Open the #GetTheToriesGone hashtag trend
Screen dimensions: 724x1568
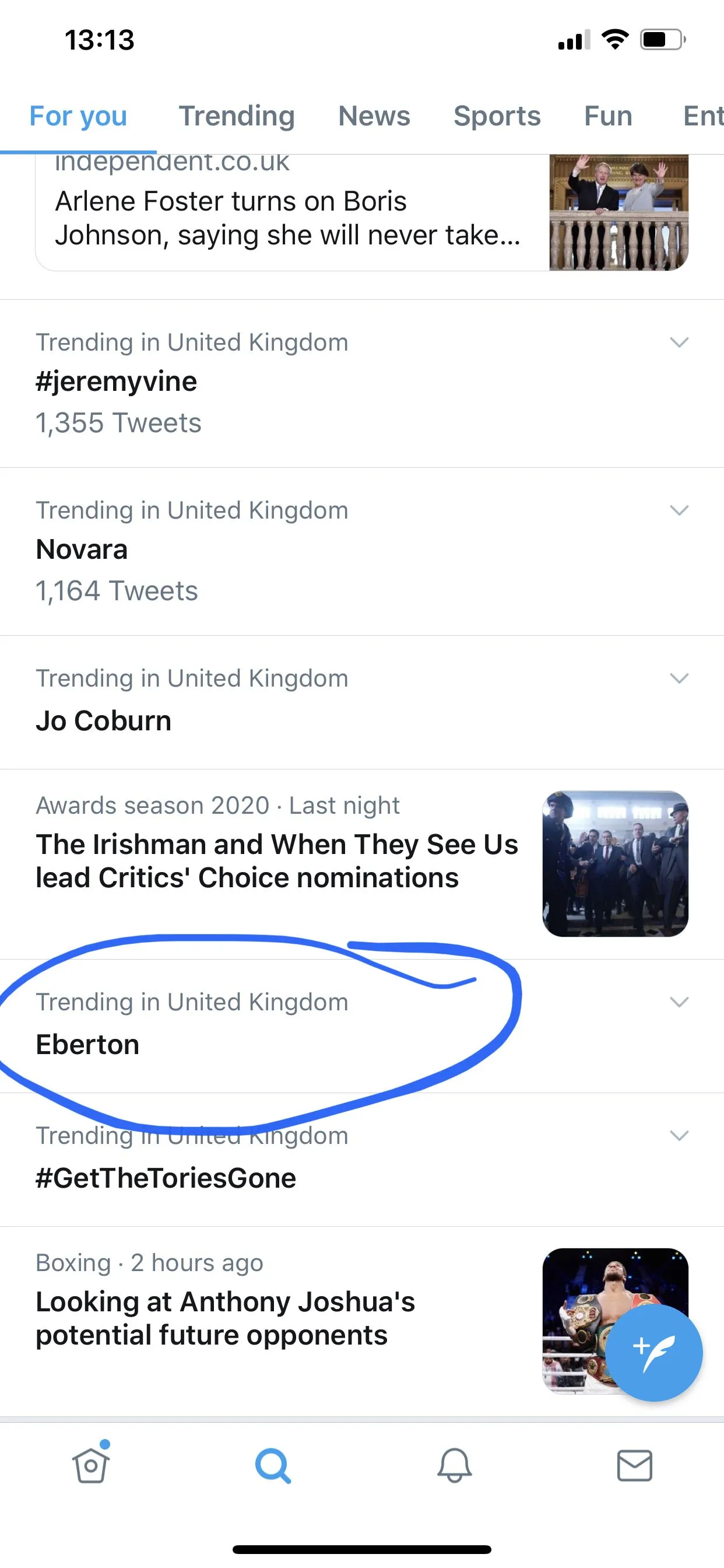pyautogui.click(x=166, y=1178)
